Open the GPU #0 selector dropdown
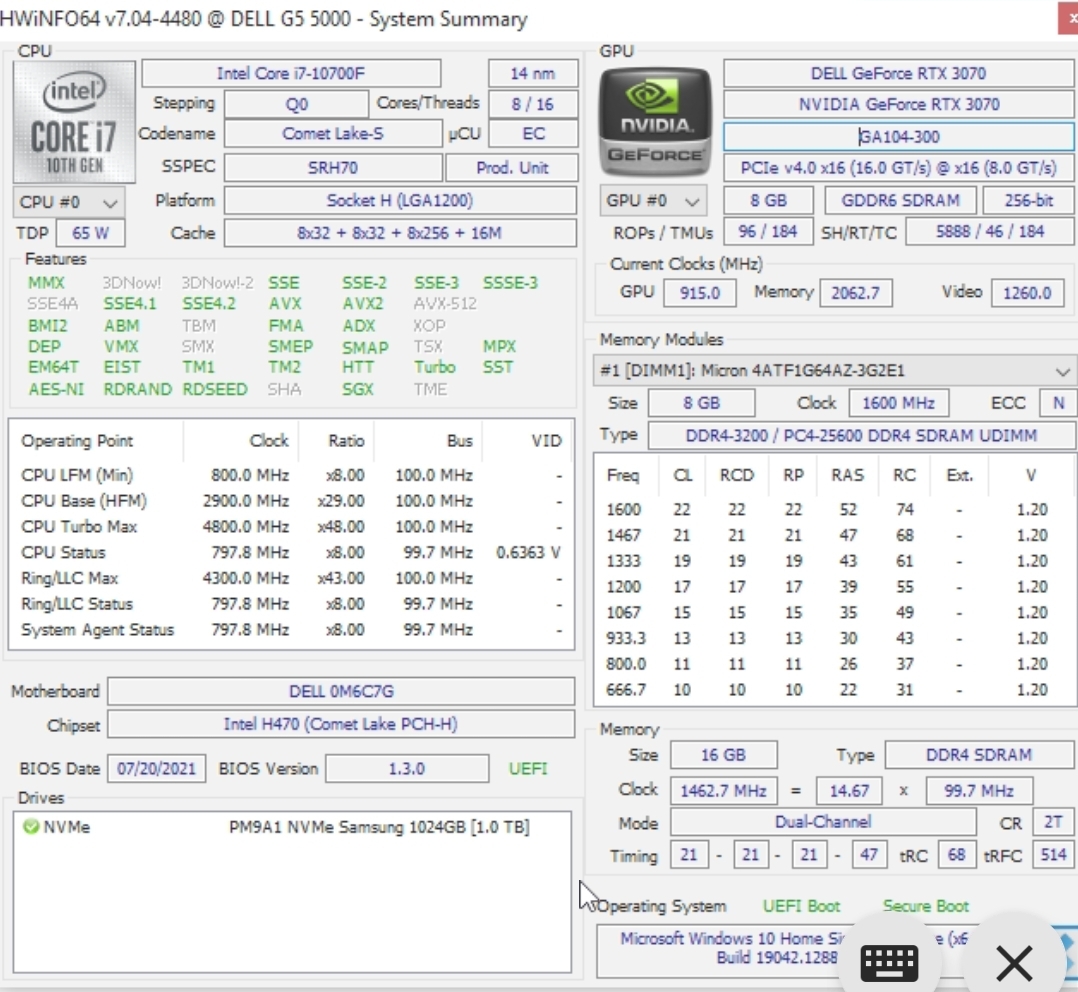This screenshot has width=1078, height=992. point(653,201)
